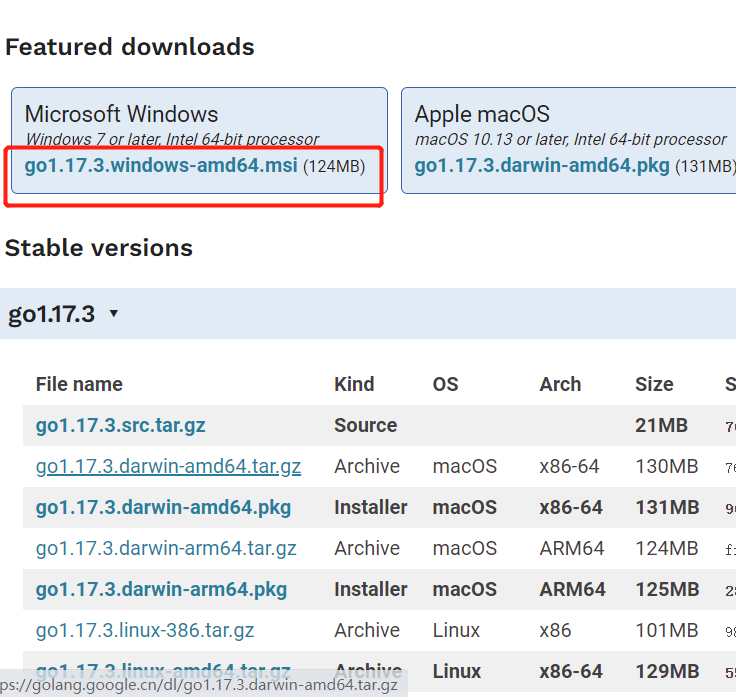Click Installer cell in darwin-amd64.pkg row
736x697 pixels.
coord(371,507)
